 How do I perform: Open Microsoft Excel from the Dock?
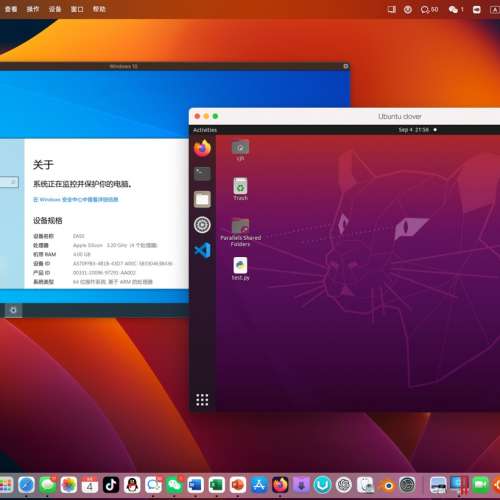[217, 485]
